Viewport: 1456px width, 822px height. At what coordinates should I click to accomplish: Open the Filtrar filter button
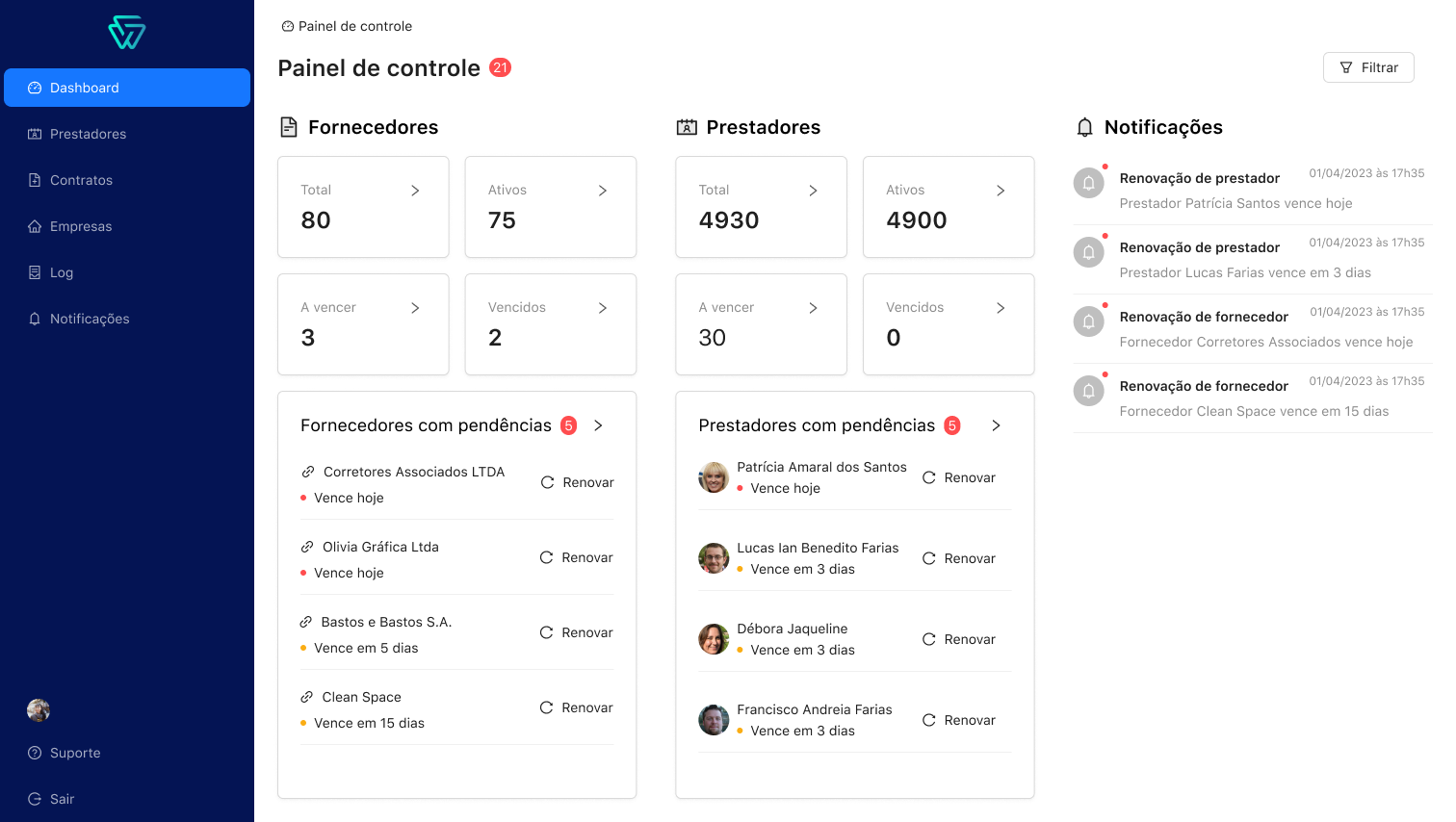[x=1368, y=67]
